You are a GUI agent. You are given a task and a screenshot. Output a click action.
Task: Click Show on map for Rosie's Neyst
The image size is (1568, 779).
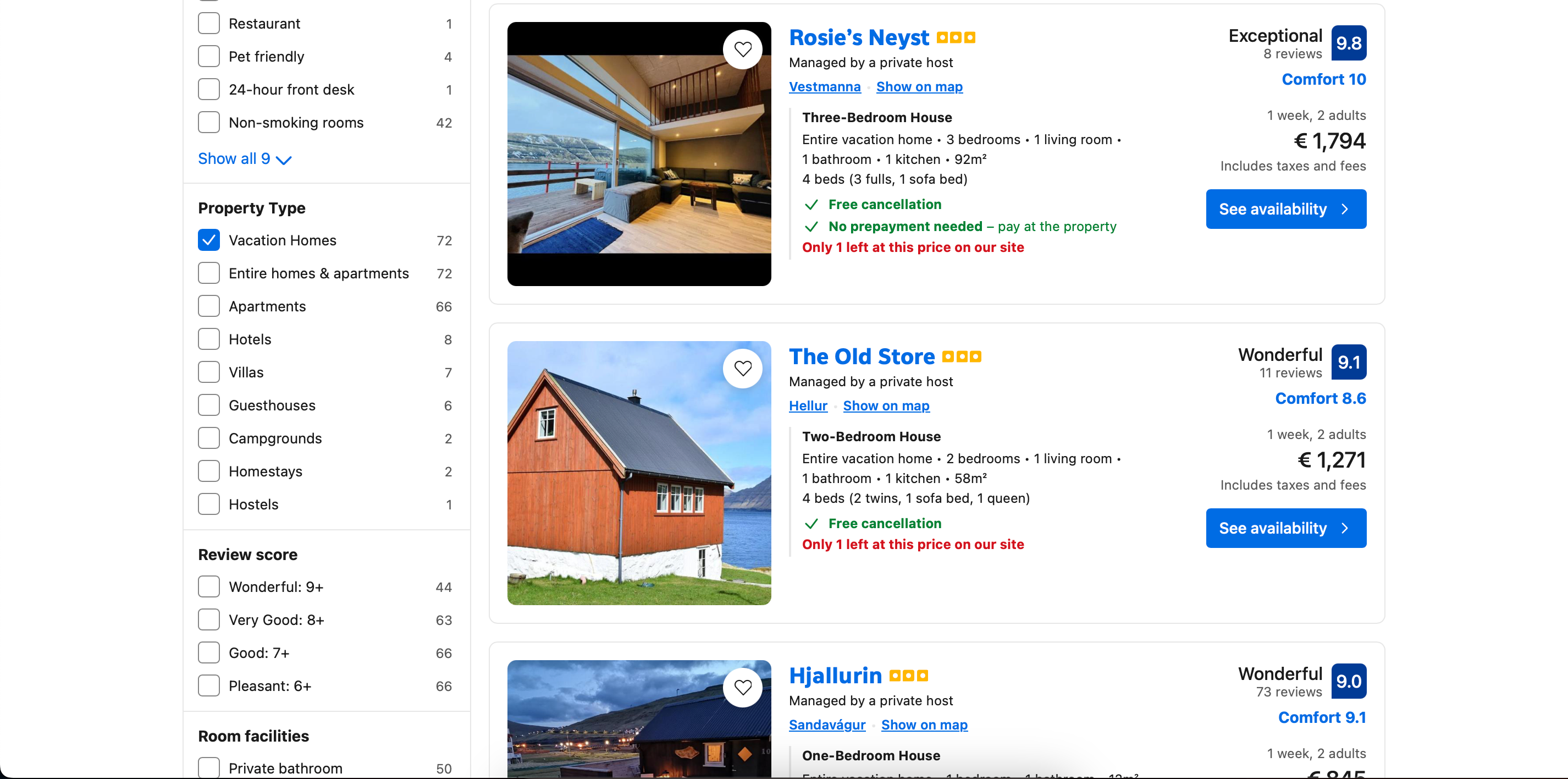pyautogui.click(x=919, y=85)
